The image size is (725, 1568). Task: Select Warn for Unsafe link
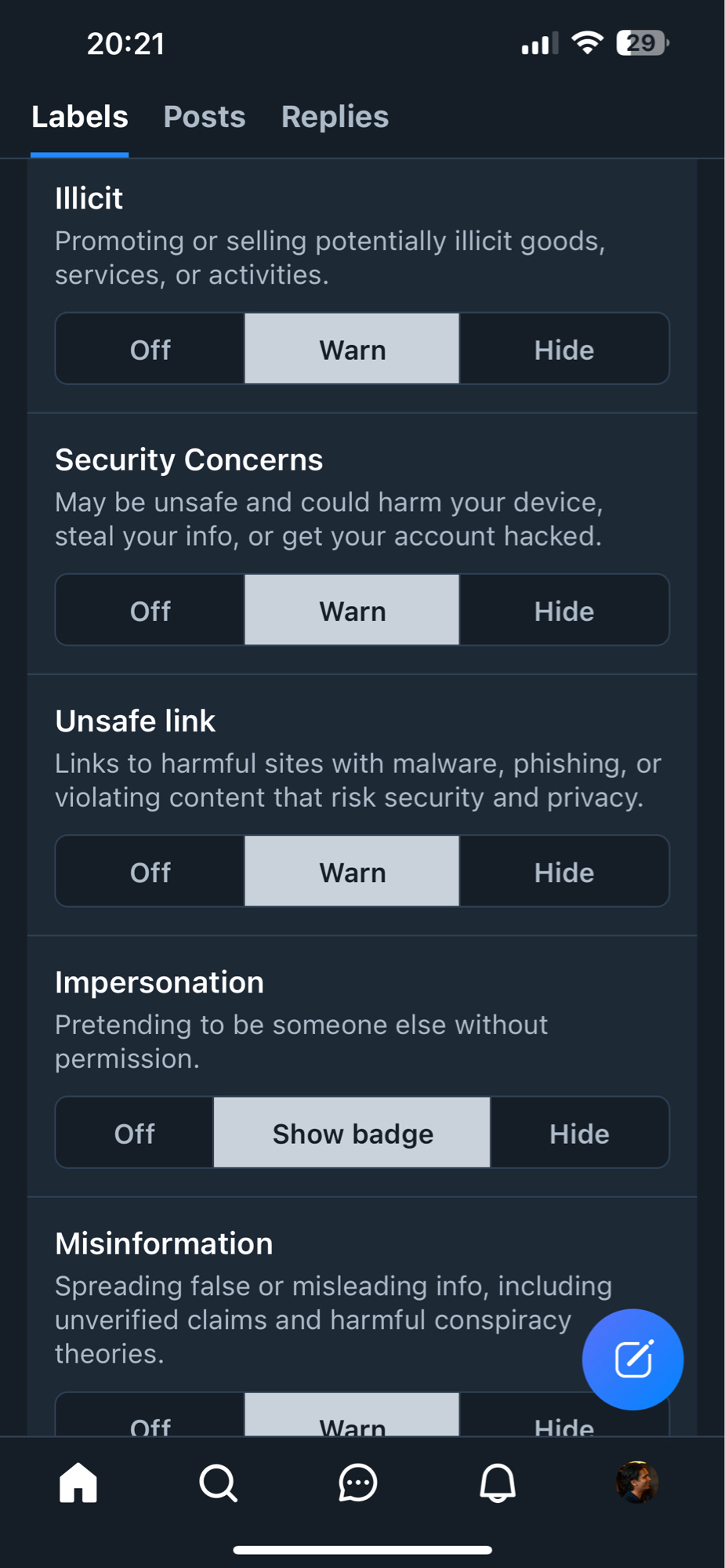click(x=352, y=872)
